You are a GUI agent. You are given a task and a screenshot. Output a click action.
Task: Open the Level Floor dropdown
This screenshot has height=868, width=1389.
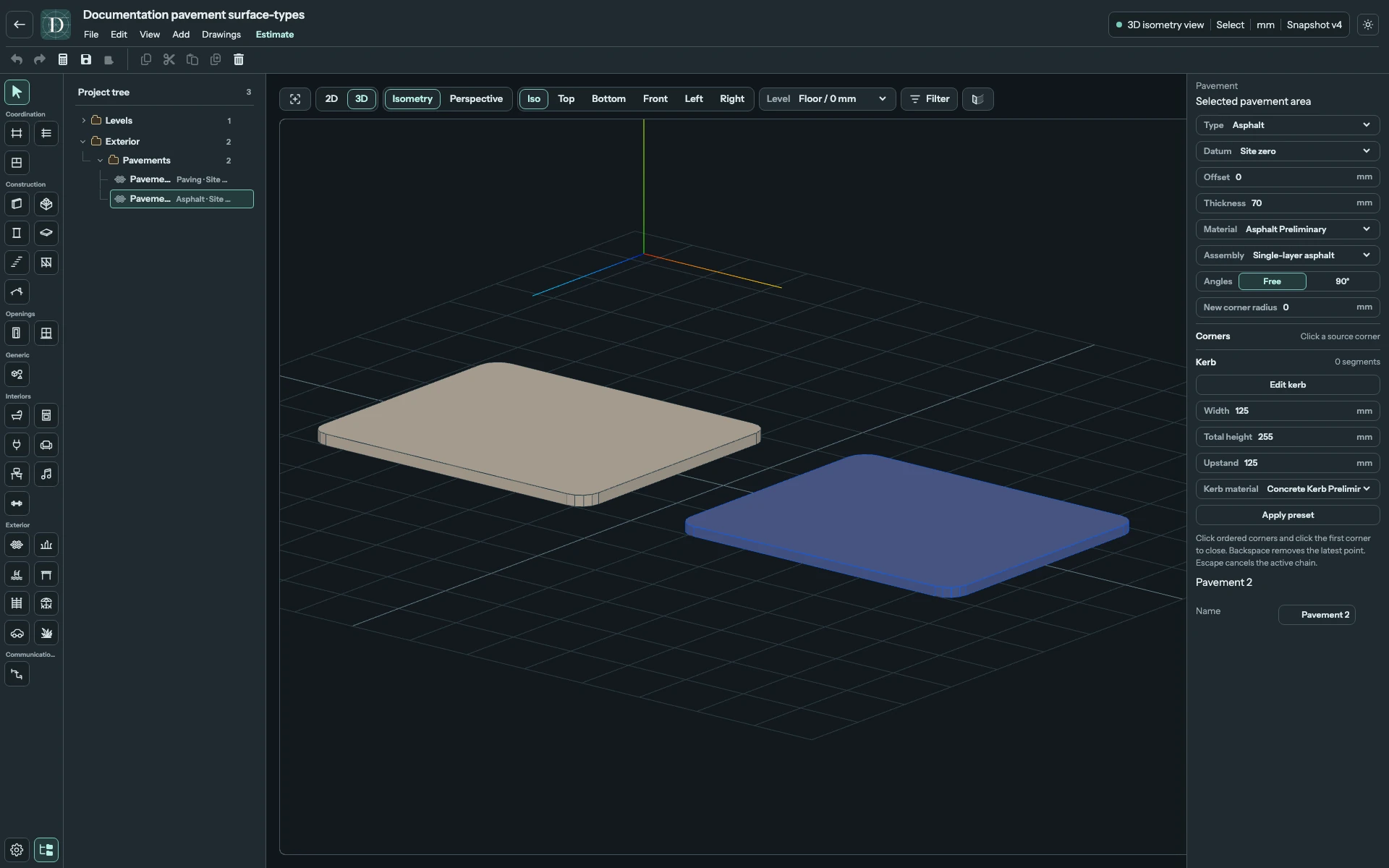[x=828, y=99]
